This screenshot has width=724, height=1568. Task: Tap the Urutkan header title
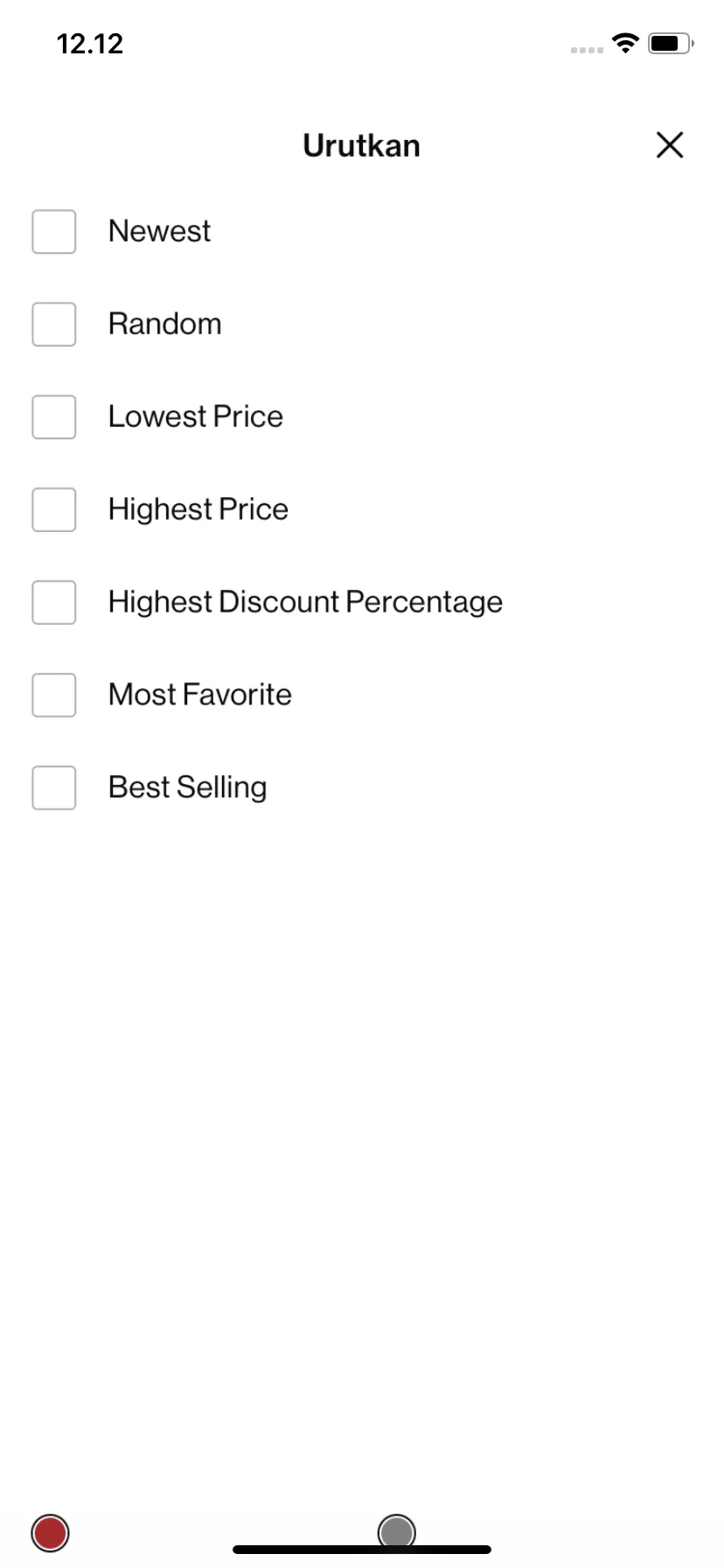(361, 145)
